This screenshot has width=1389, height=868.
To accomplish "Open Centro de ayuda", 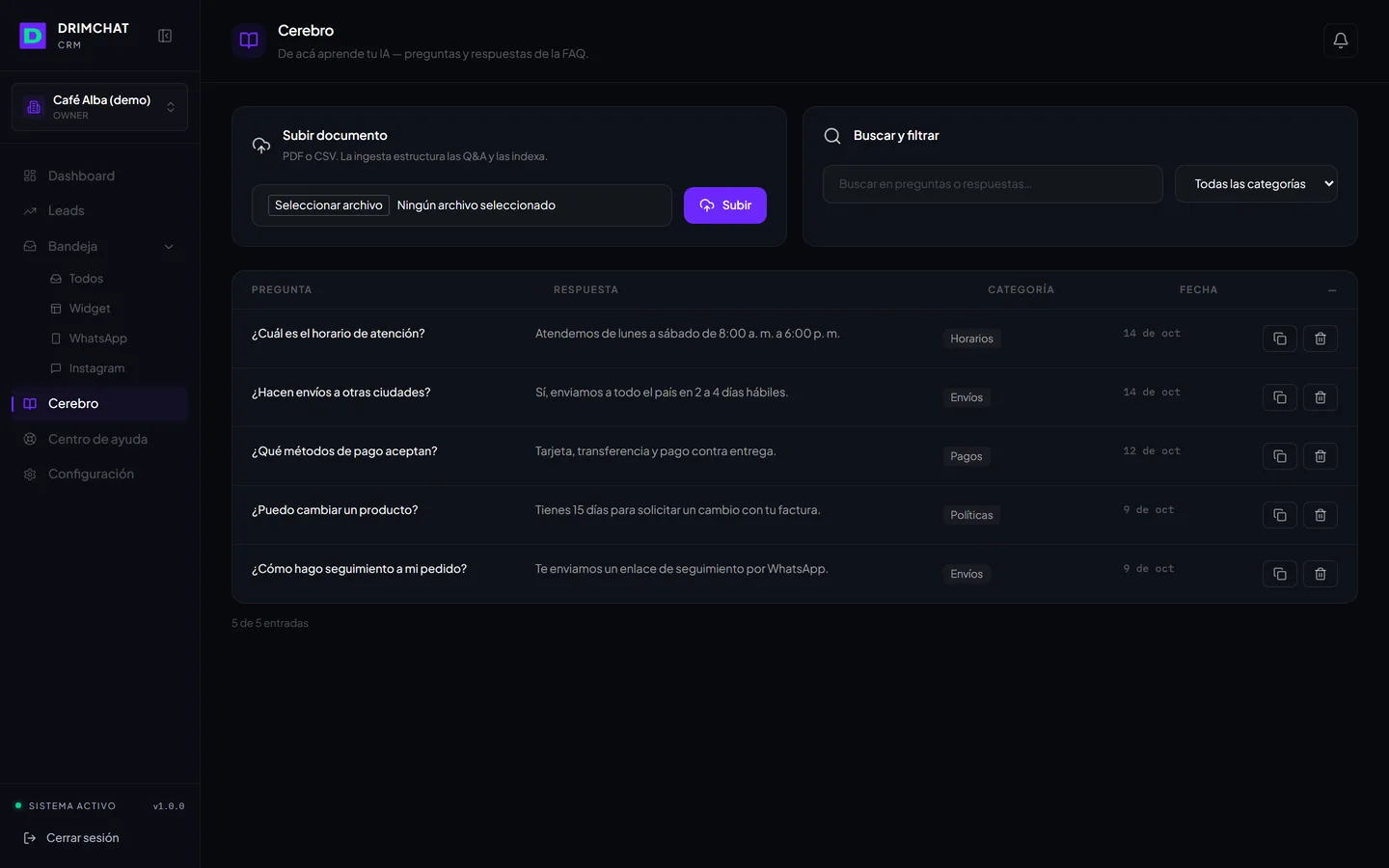I will click(x=99, y=439).
